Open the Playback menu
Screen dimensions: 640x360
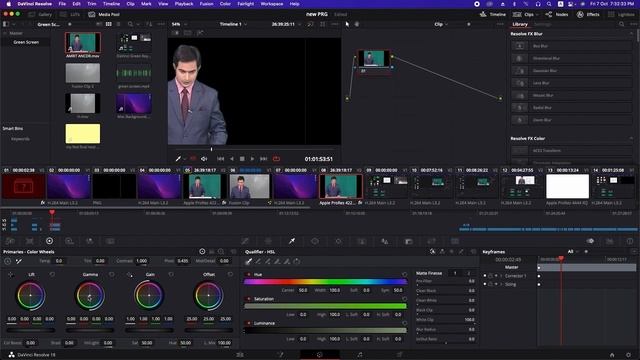point(184,4)
